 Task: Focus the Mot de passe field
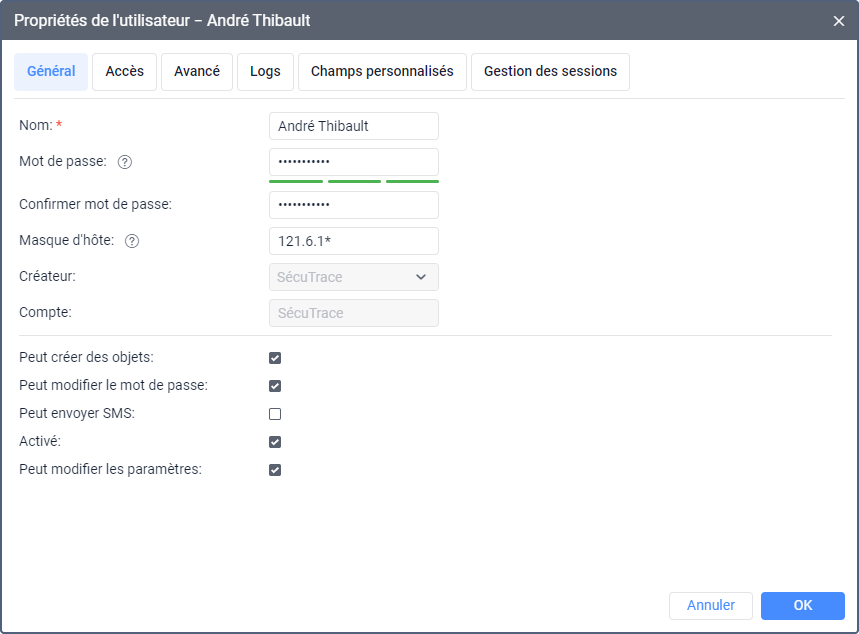(354, 162)
